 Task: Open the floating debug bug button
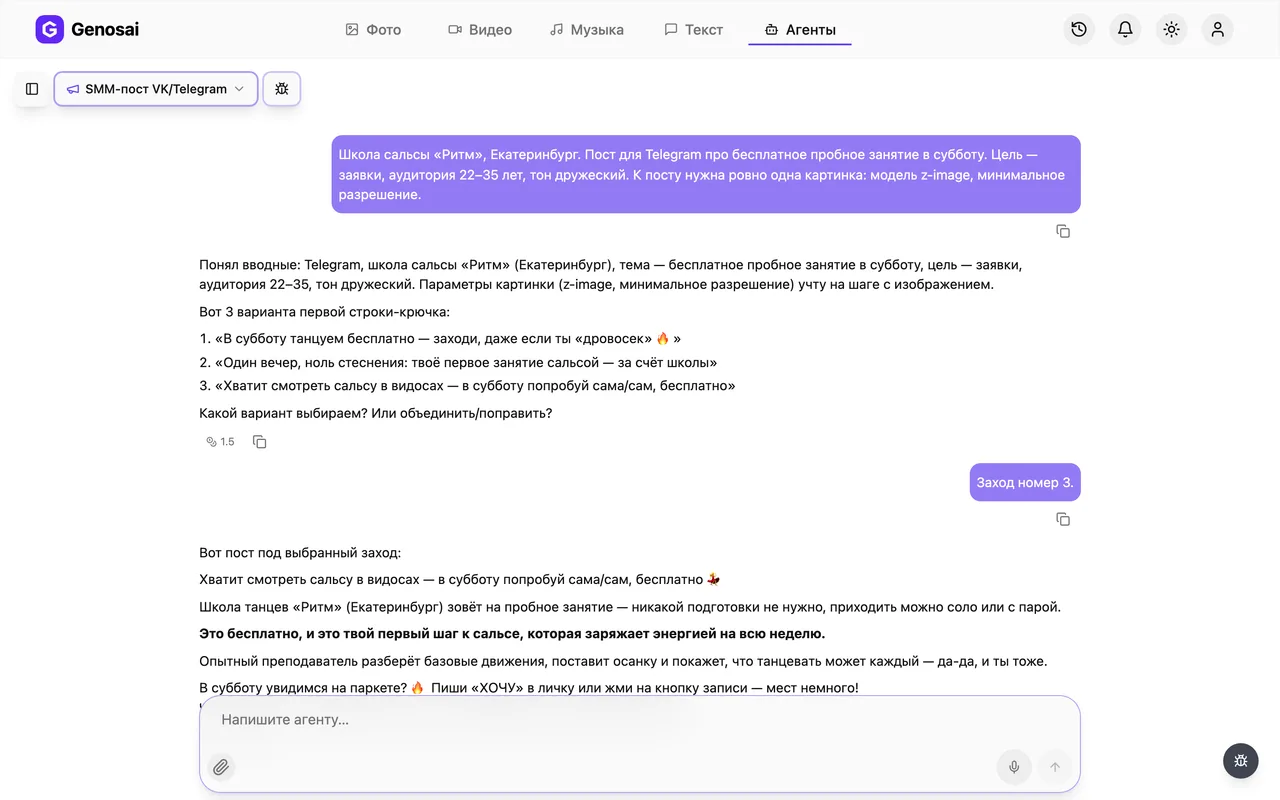(x=1241, y=760)
